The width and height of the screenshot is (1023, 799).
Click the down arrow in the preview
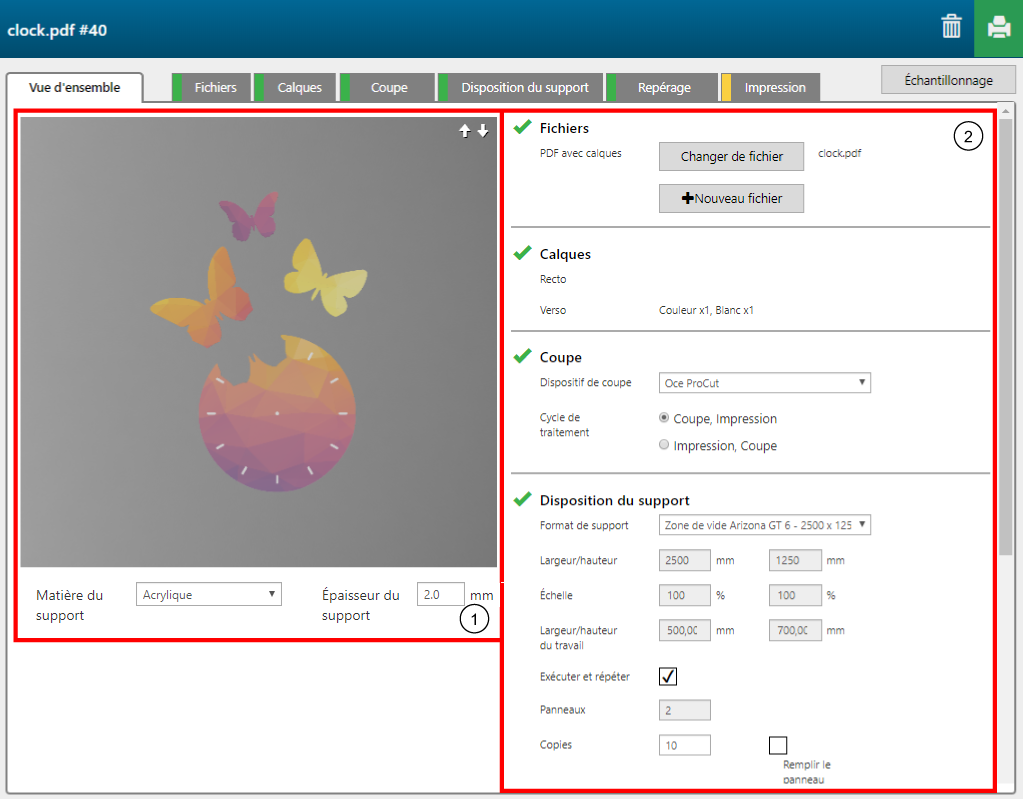483,131
